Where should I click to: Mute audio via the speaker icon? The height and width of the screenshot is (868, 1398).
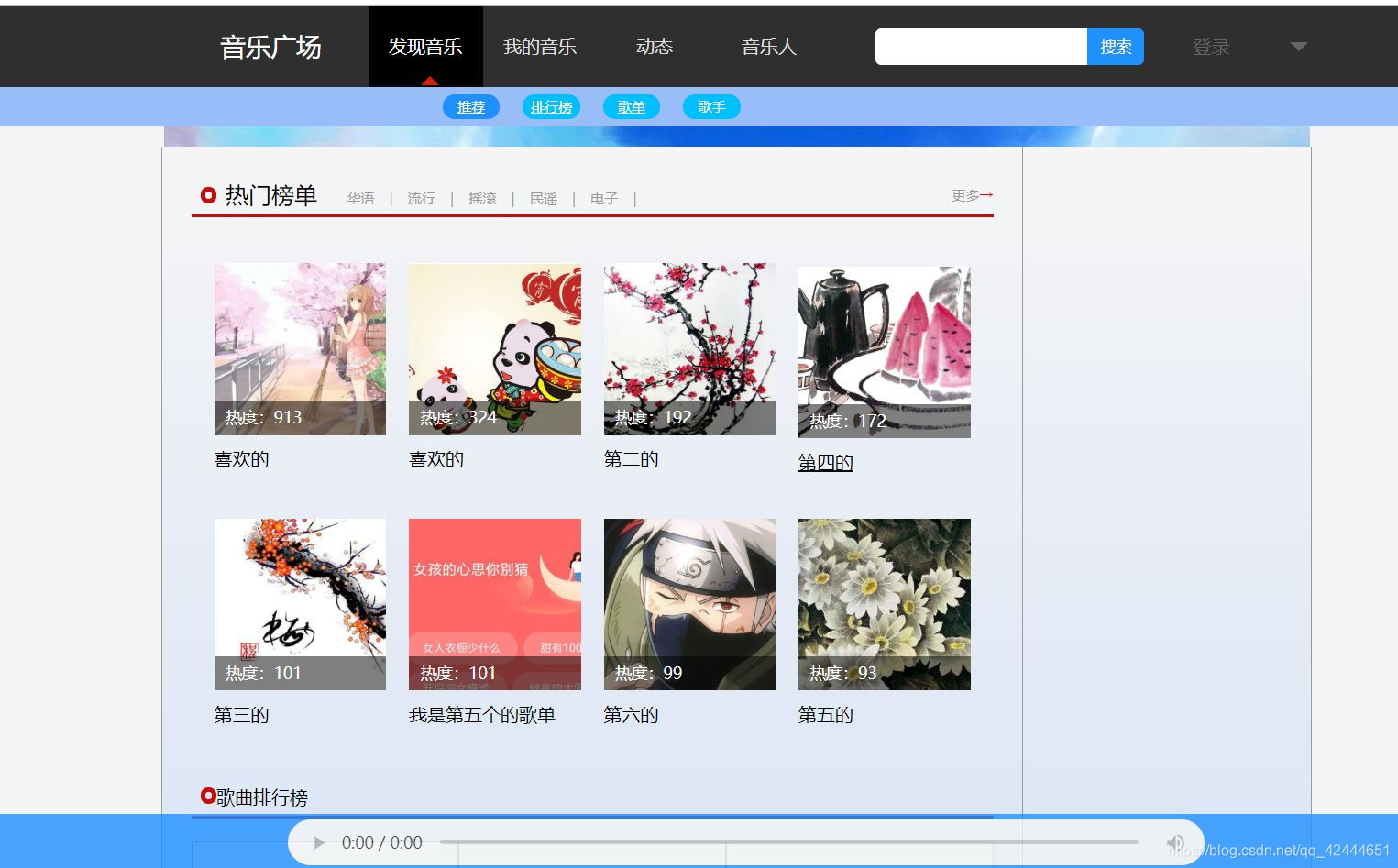[x=1175, y=842]
